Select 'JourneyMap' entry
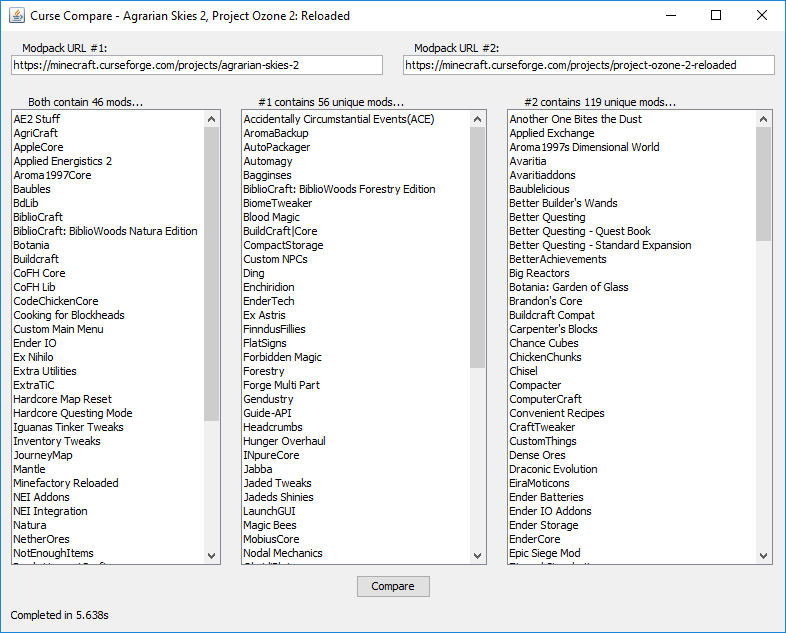786x633 pixels. click(x=43, y=456)
